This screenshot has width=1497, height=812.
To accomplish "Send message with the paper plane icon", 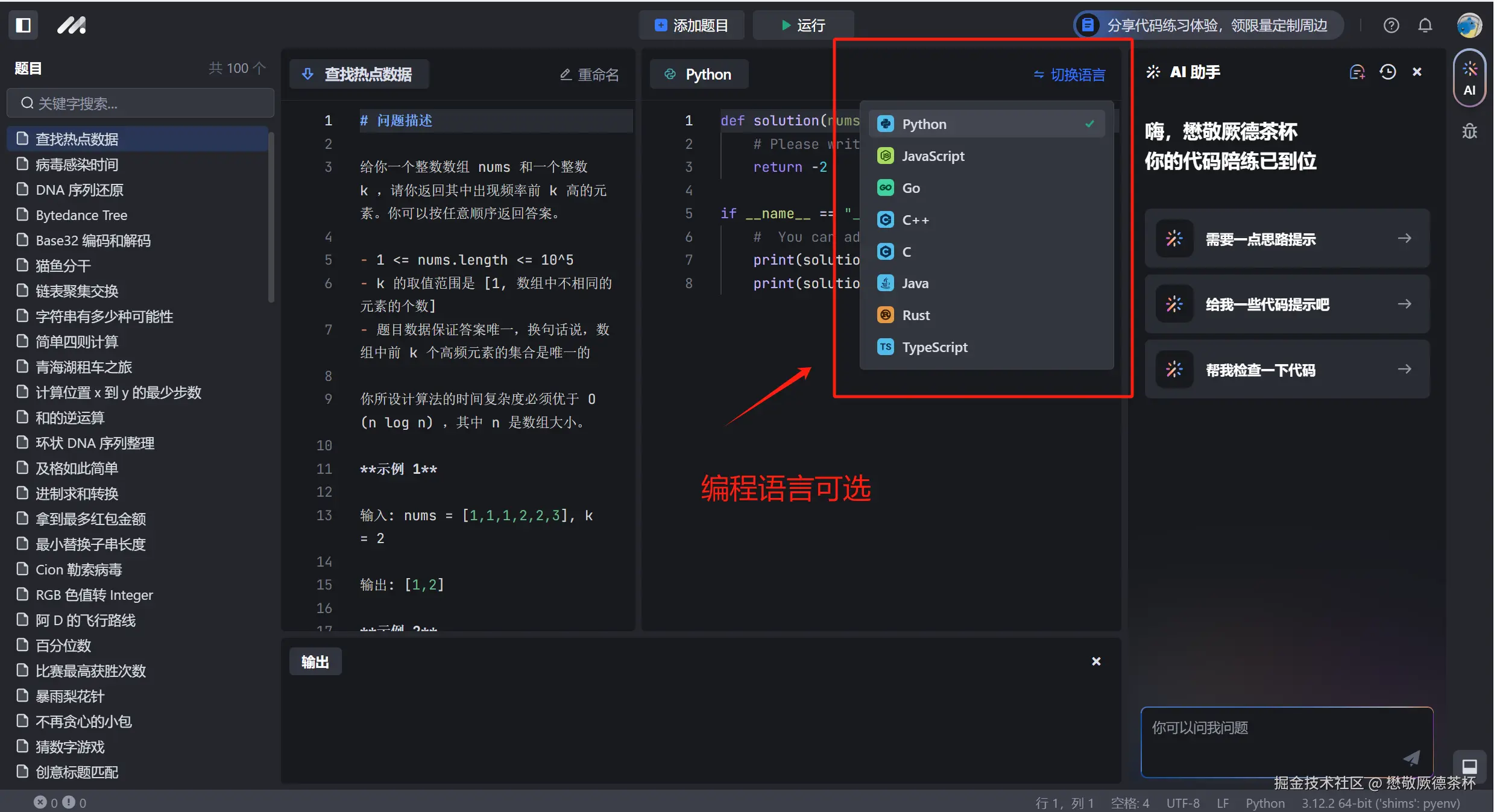I will [x=1411, y=758].
